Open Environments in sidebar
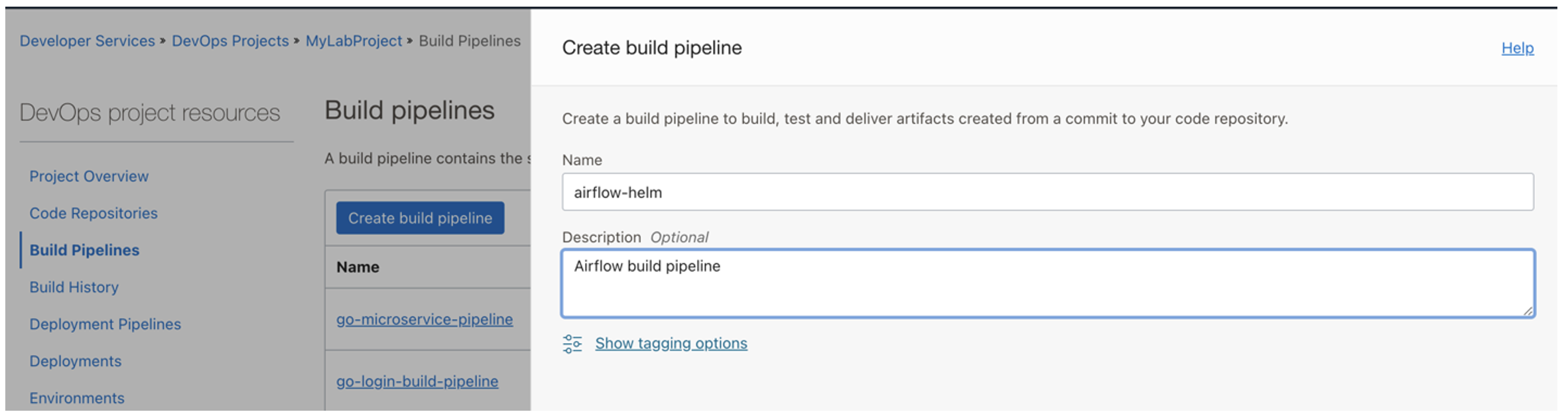The width and height of the screenshot is (1568, 418). [77, 398]
